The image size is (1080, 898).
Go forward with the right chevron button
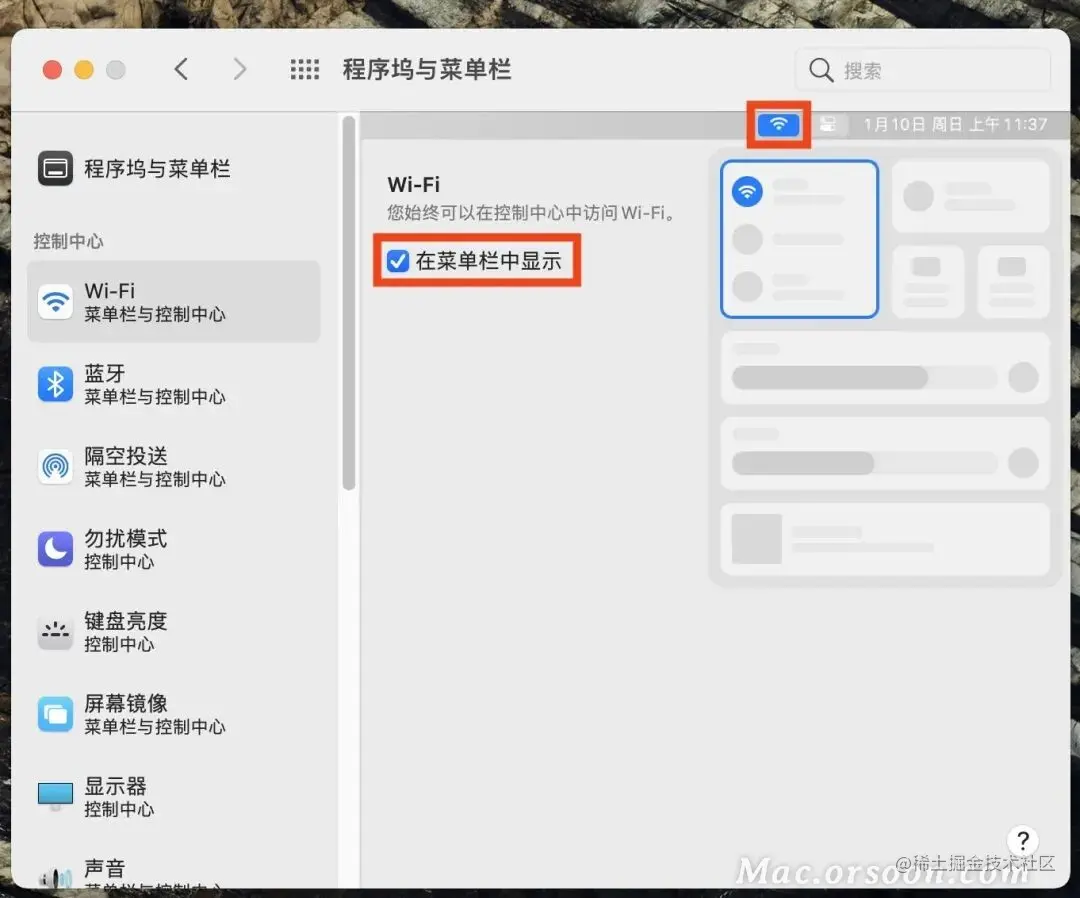pos(239,69)
